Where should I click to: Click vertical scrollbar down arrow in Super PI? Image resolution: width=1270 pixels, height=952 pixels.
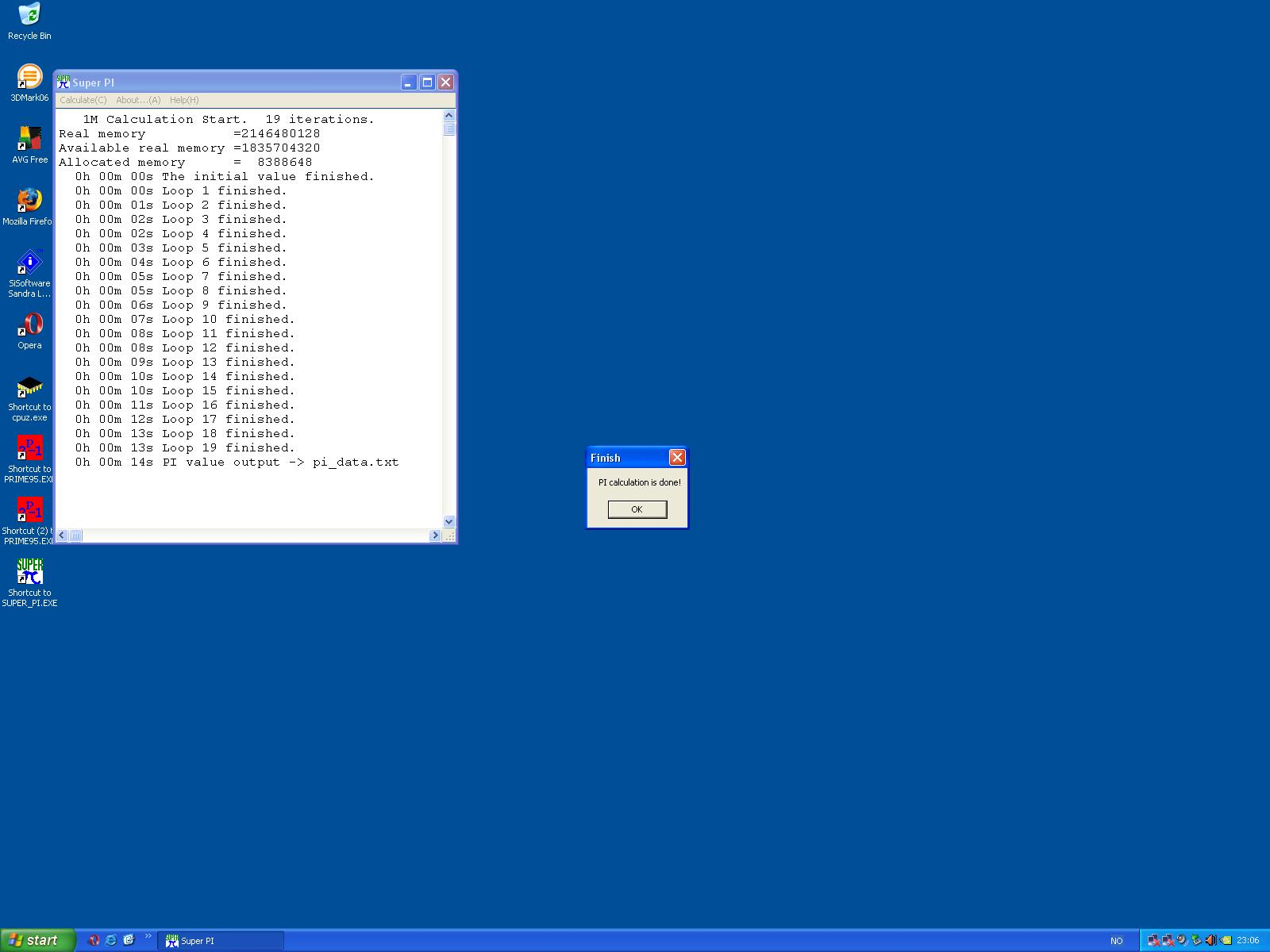(x=448, y=521)
